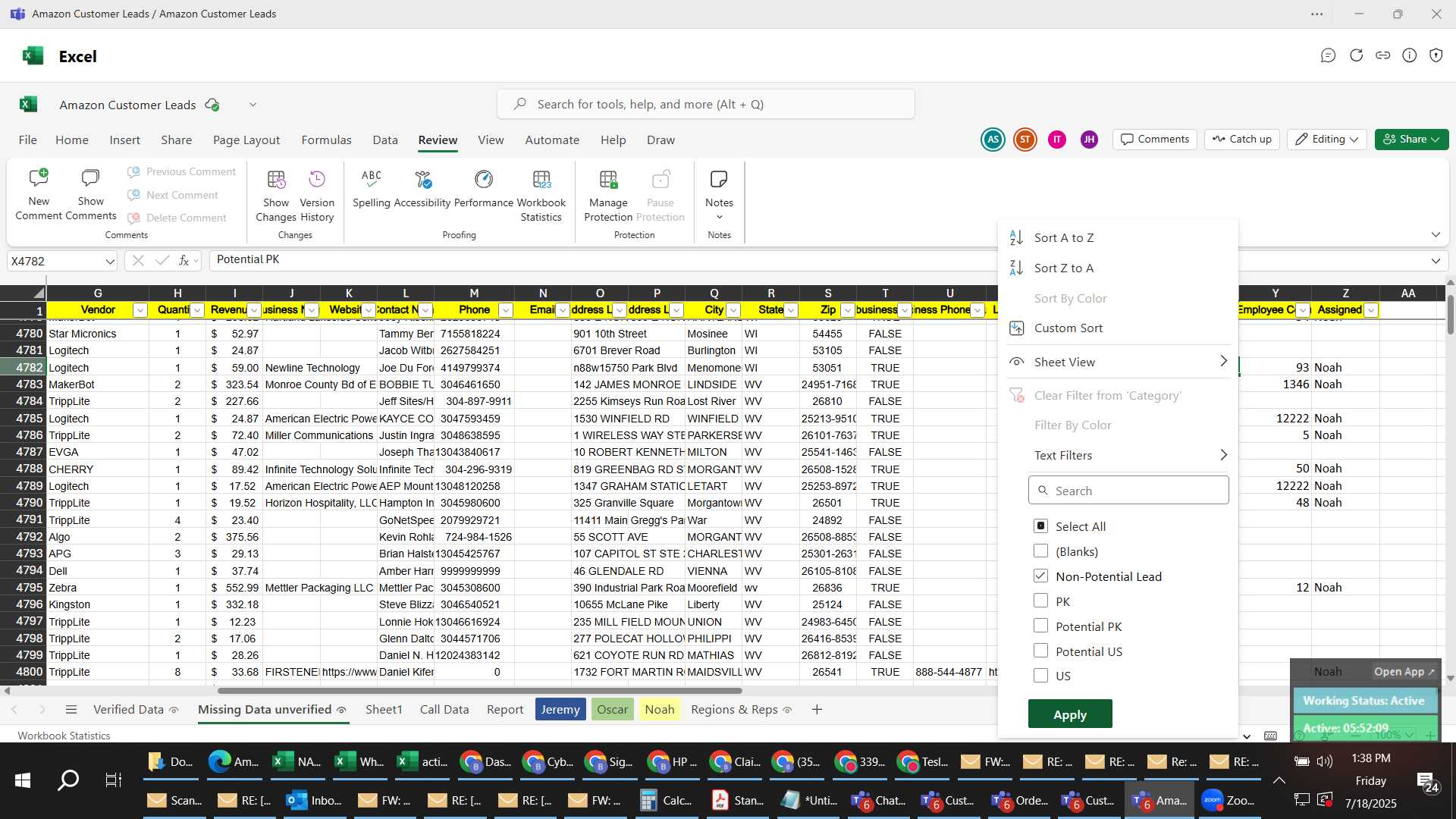Viewport: 1456px width, 819px height.
Task: Open the all sheets list
Action: [x=71, y=710]
